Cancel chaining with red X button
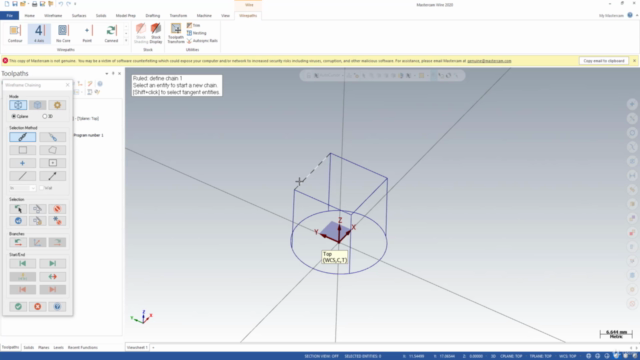 38,307
